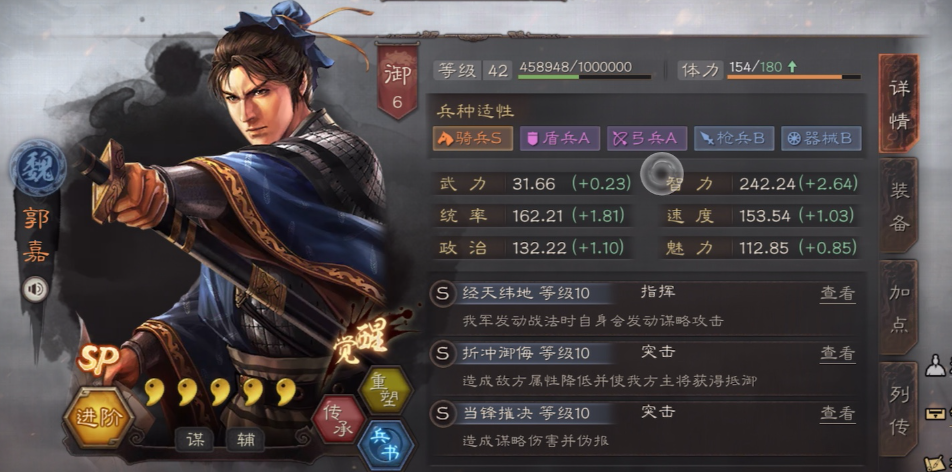952x472 pixels.
Task: Tap the 觉醒 awakening badge
Action: [x=361, y=344]
